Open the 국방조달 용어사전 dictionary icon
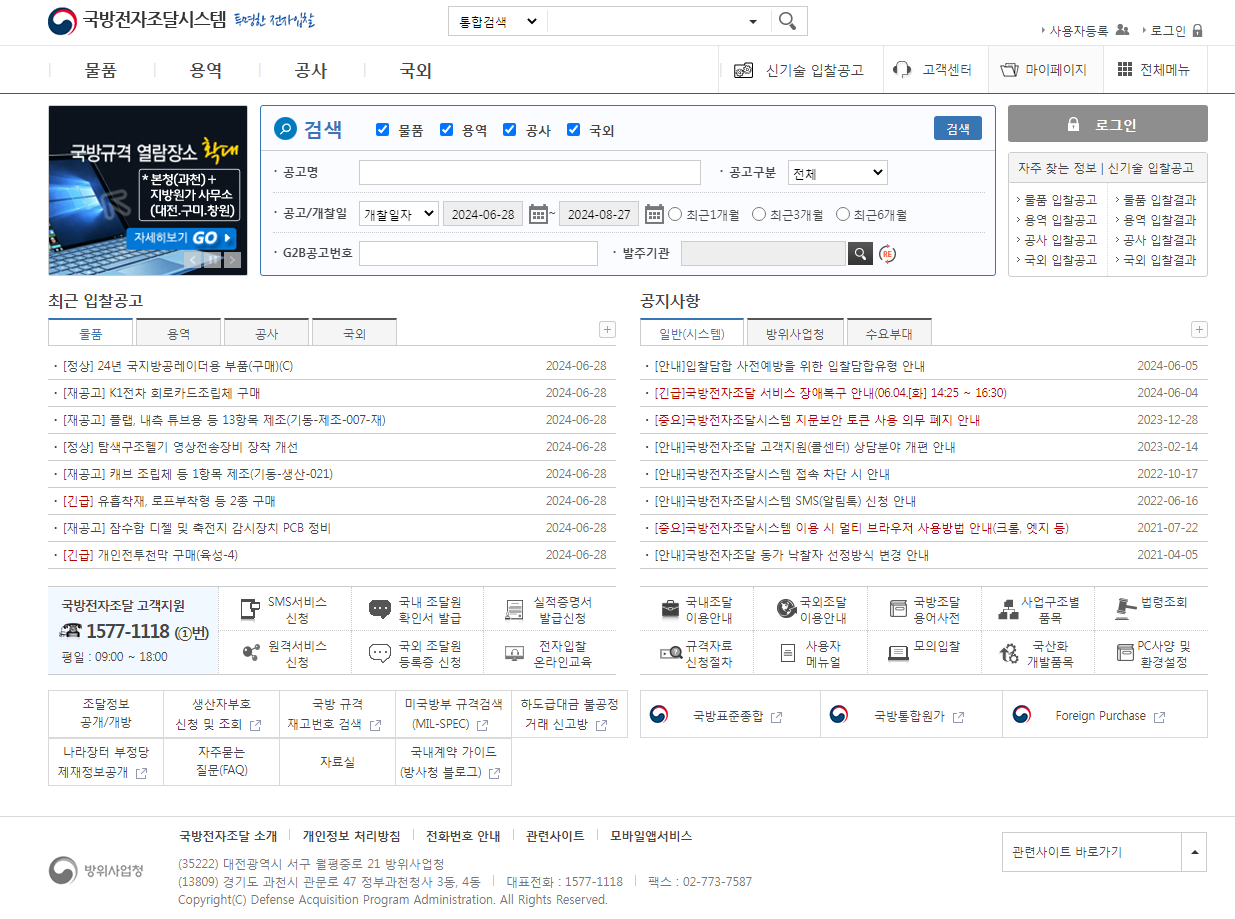Viewport: 1235px width, 919px height. click(x=925, y=606)
